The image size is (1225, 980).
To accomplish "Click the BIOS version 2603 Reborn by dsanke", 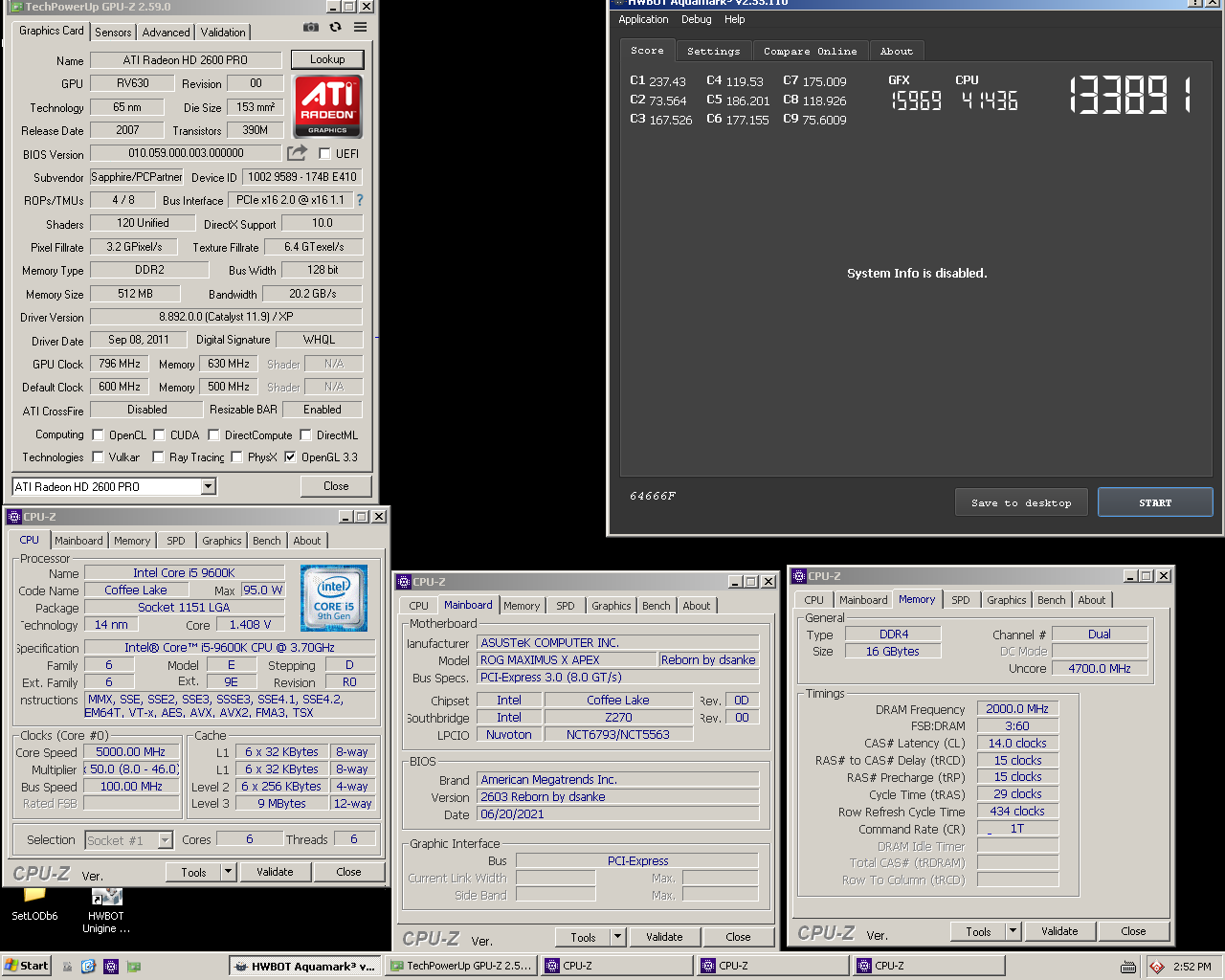I will [x=618, y=797].
